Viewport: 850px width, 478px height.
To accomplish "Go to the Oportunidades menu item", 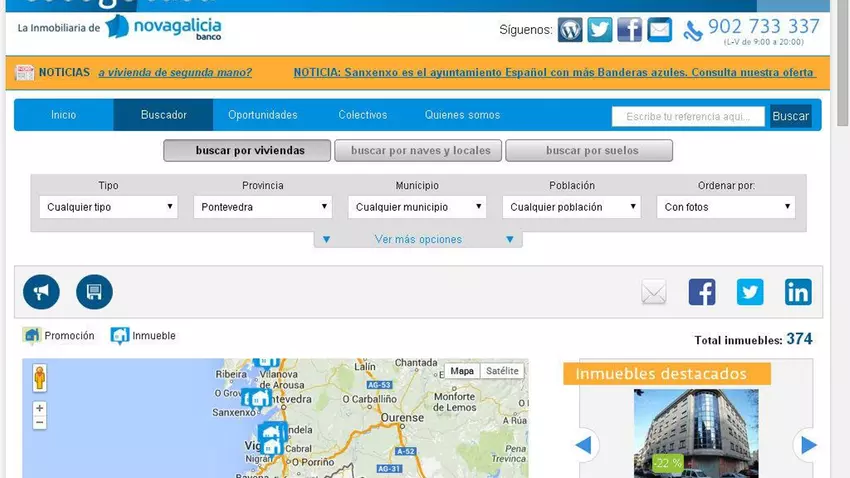I will [x=263, y=115].
